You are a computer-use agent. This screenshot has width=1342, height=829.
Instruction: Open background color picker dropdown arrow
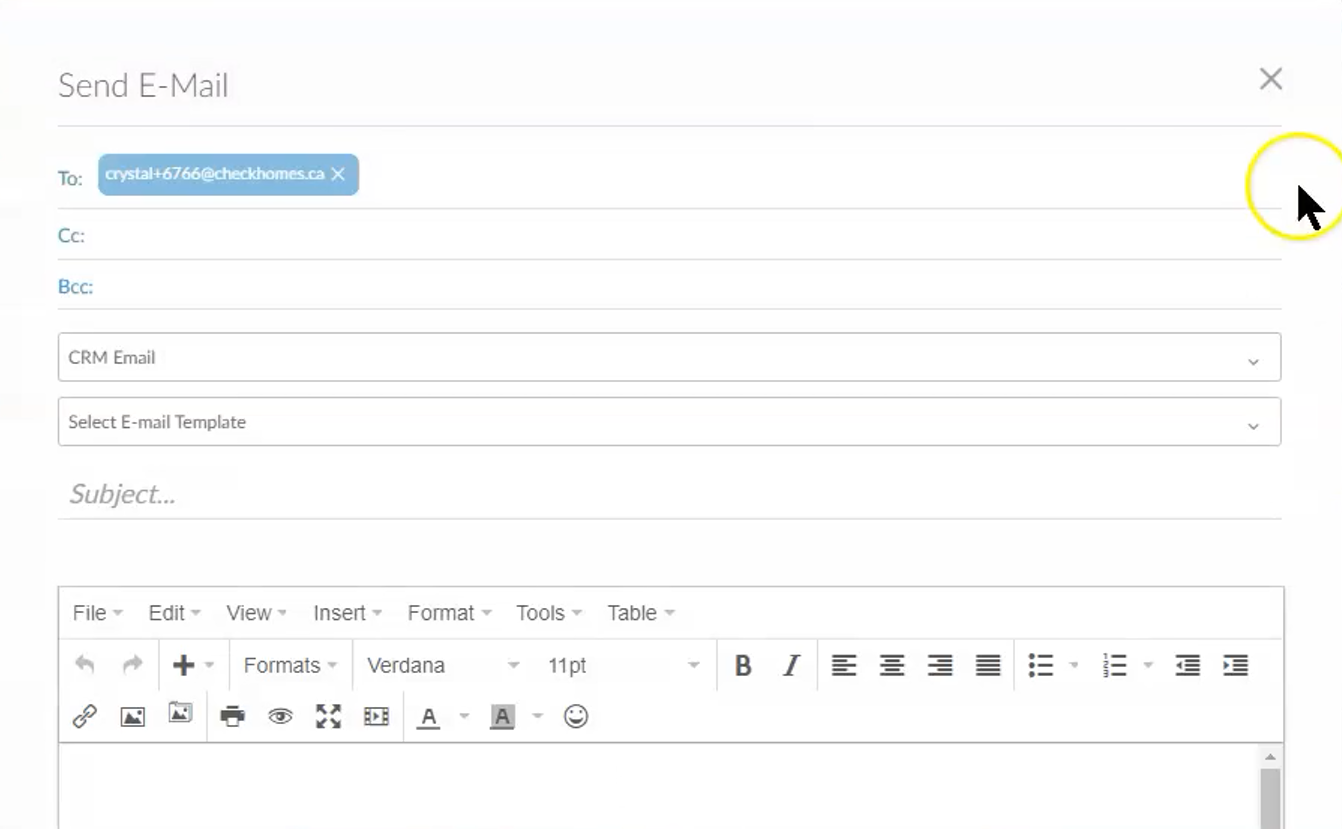537,716
